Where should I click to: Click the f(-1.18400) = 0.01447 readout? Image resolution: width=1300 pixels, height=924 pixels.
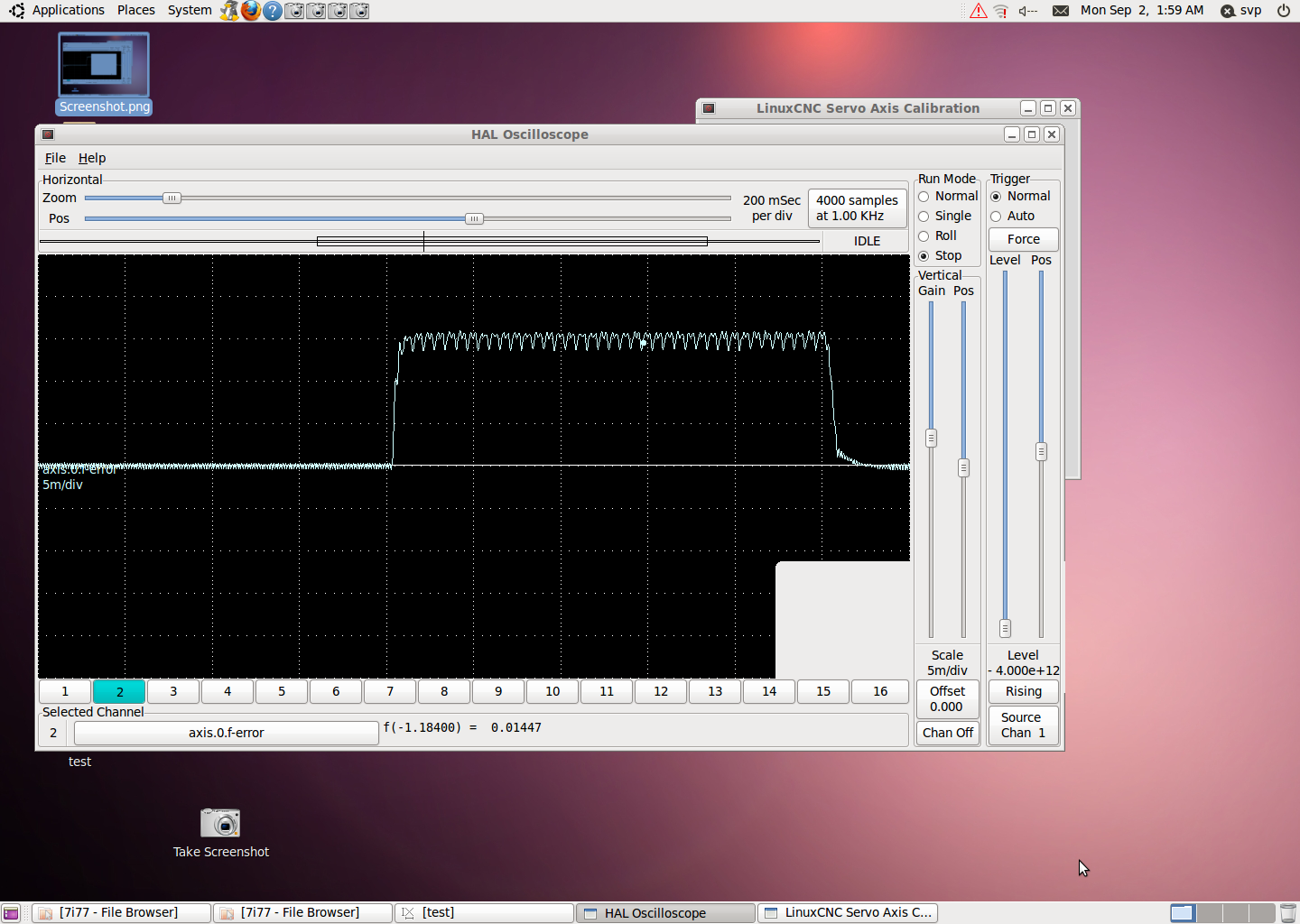(x=462, y=728)
